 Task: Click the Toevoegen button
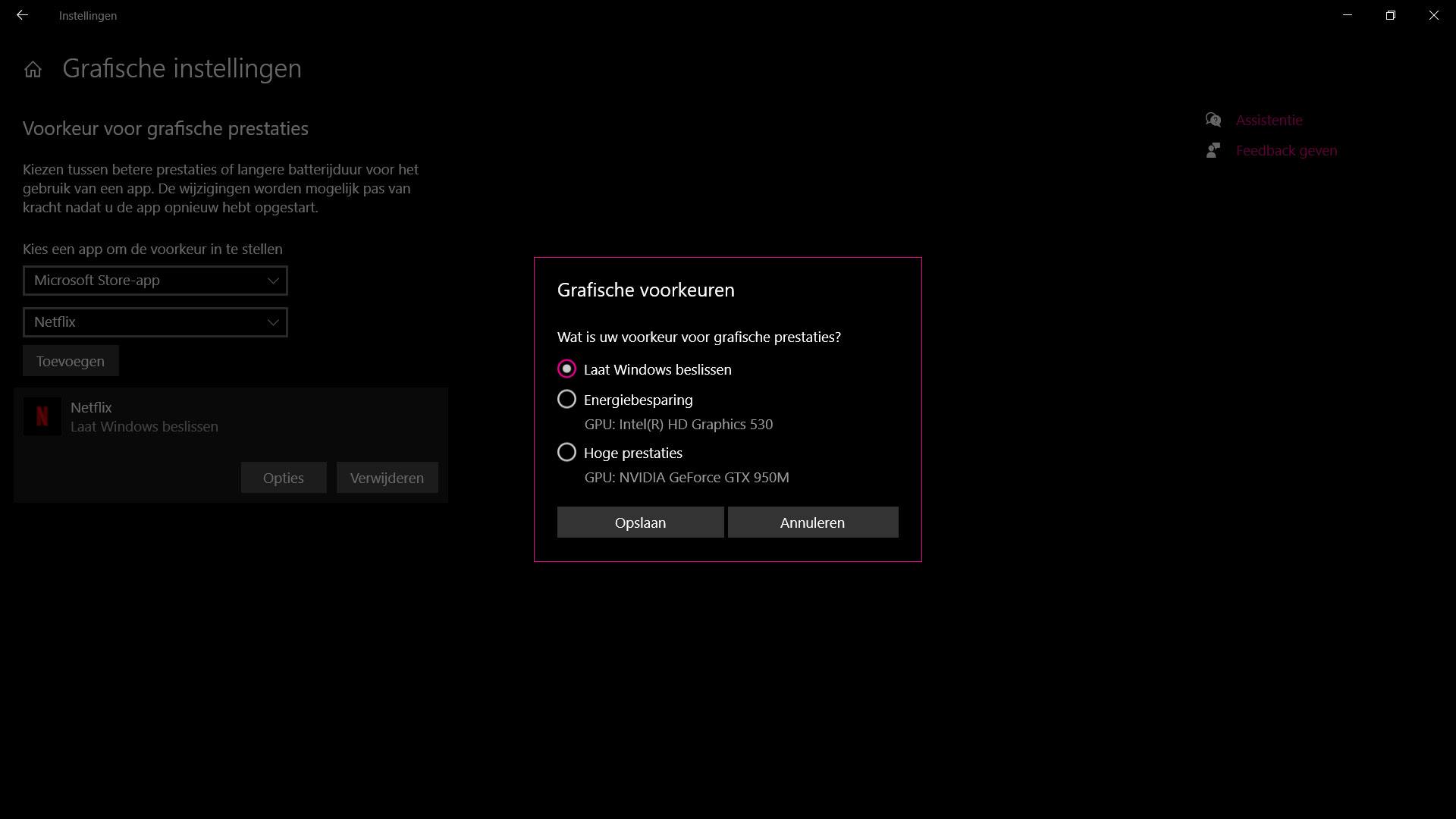pyautogui.click(x=71, y=361)
